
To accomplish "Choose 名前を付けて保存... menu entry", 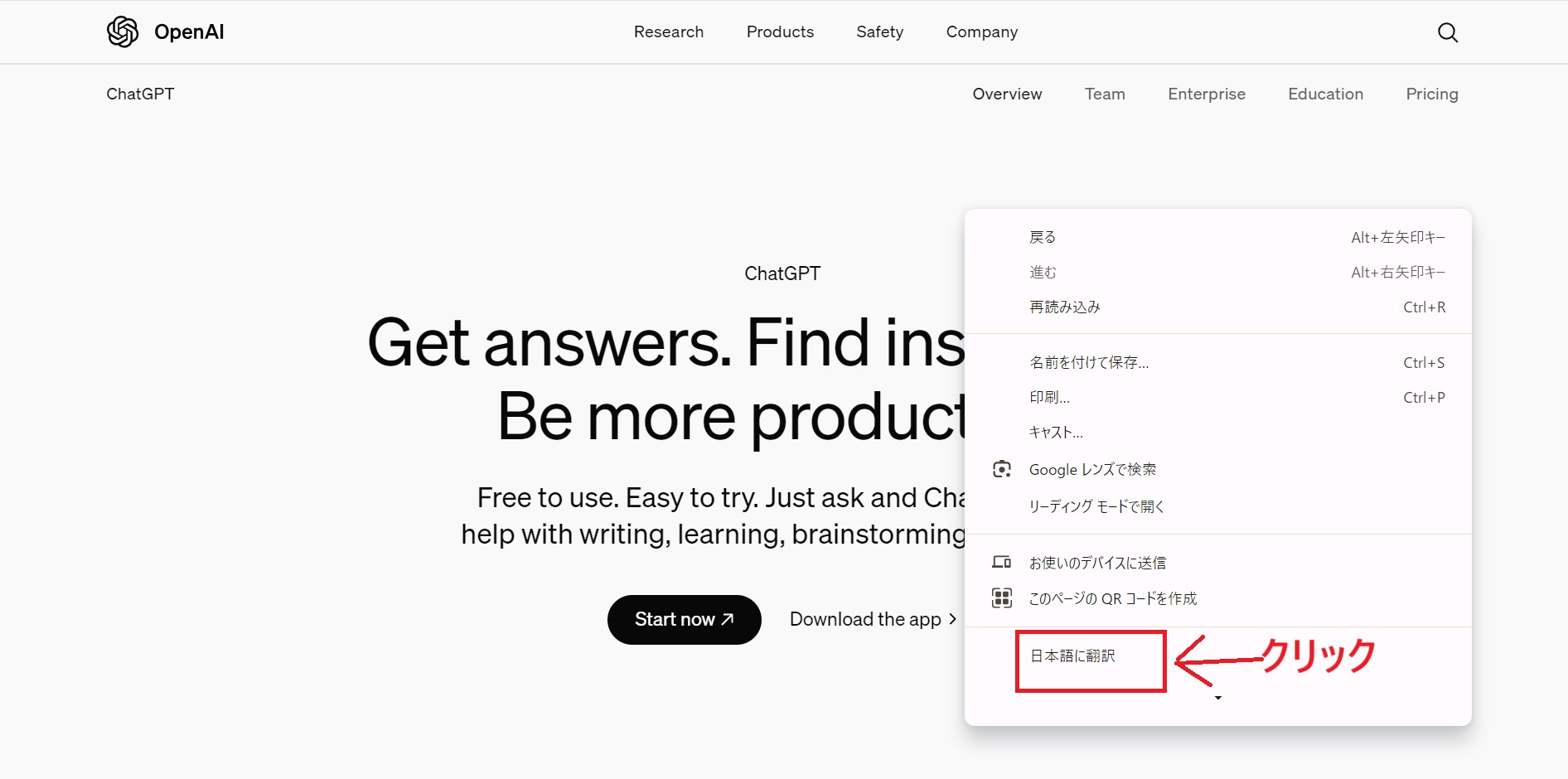I will click(1217, 362).
